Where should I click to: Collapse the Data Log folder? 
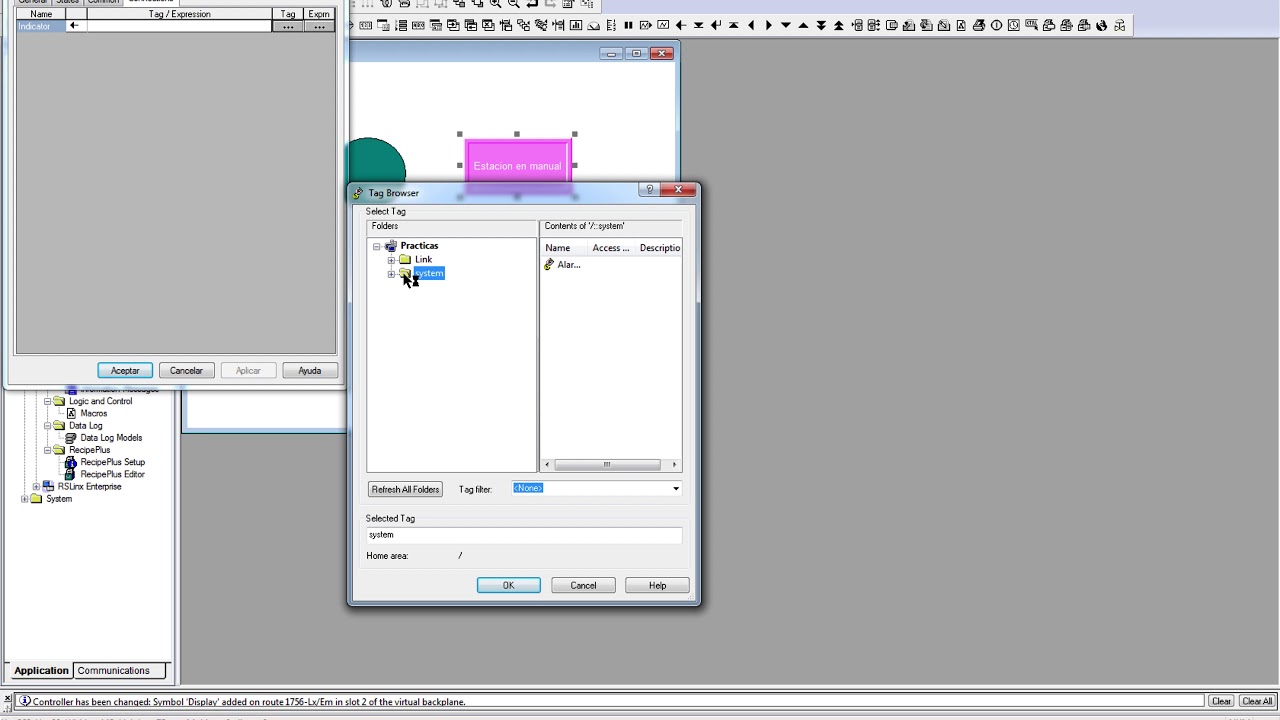[47, 426]
